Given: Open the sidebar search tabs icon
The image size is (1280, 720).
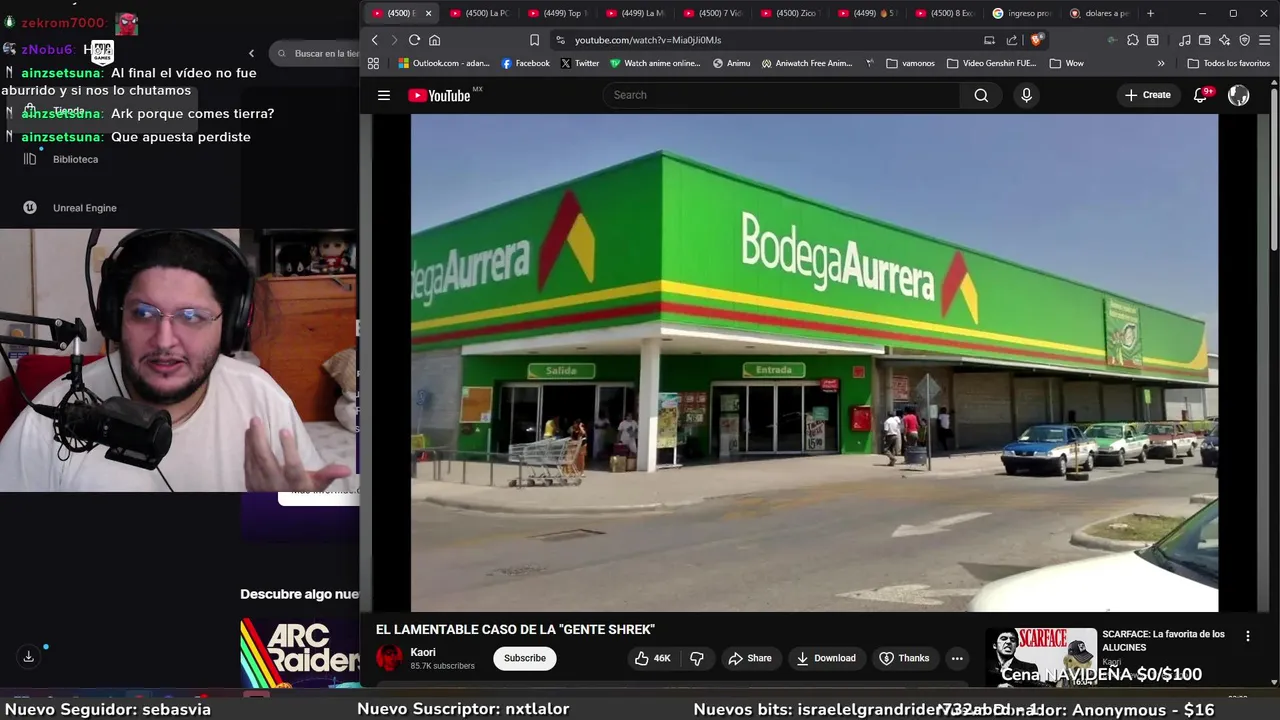Looking at the screenshot, I should coord(1153,40).
